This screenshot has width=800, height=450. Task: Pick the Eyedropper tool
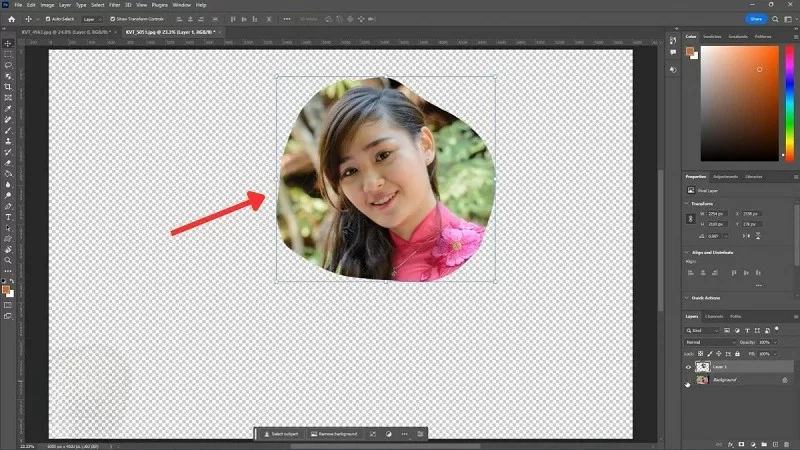click(x=9, y=108)
